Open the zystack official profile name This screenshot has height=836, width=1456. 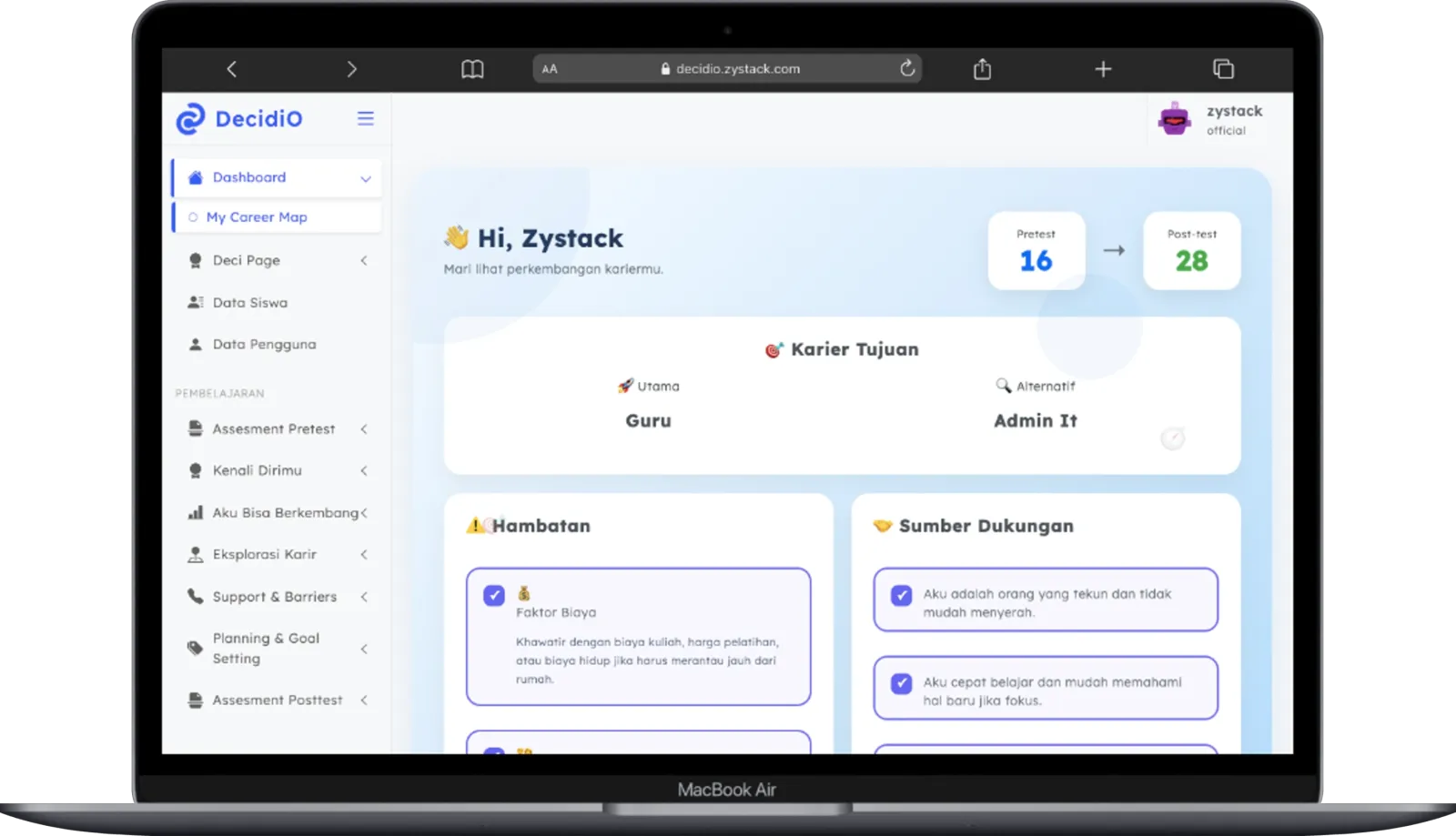(1235, 111)
